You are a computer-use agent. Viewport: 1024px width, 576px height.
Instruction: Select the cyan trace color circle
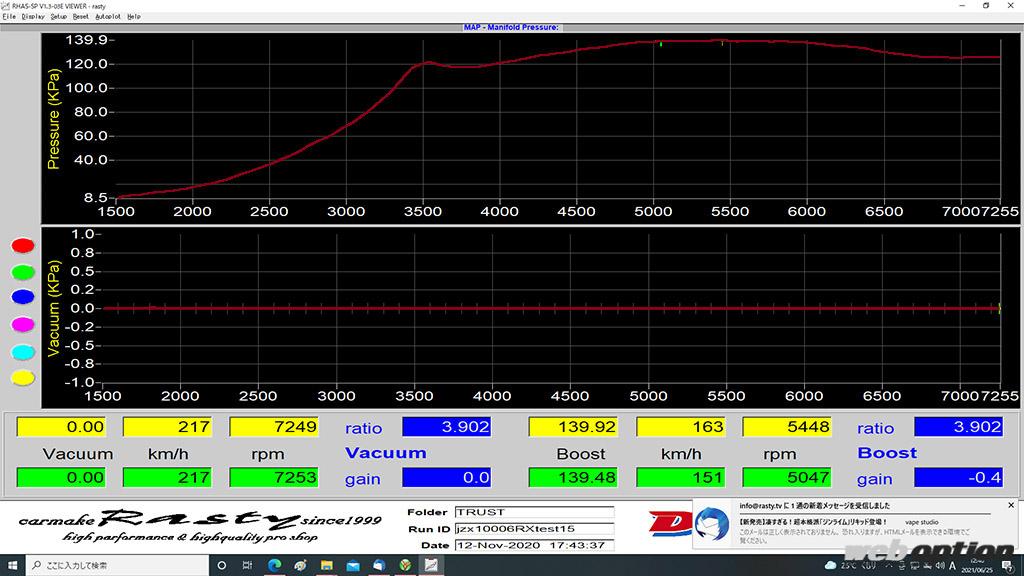tap(22, 351)
